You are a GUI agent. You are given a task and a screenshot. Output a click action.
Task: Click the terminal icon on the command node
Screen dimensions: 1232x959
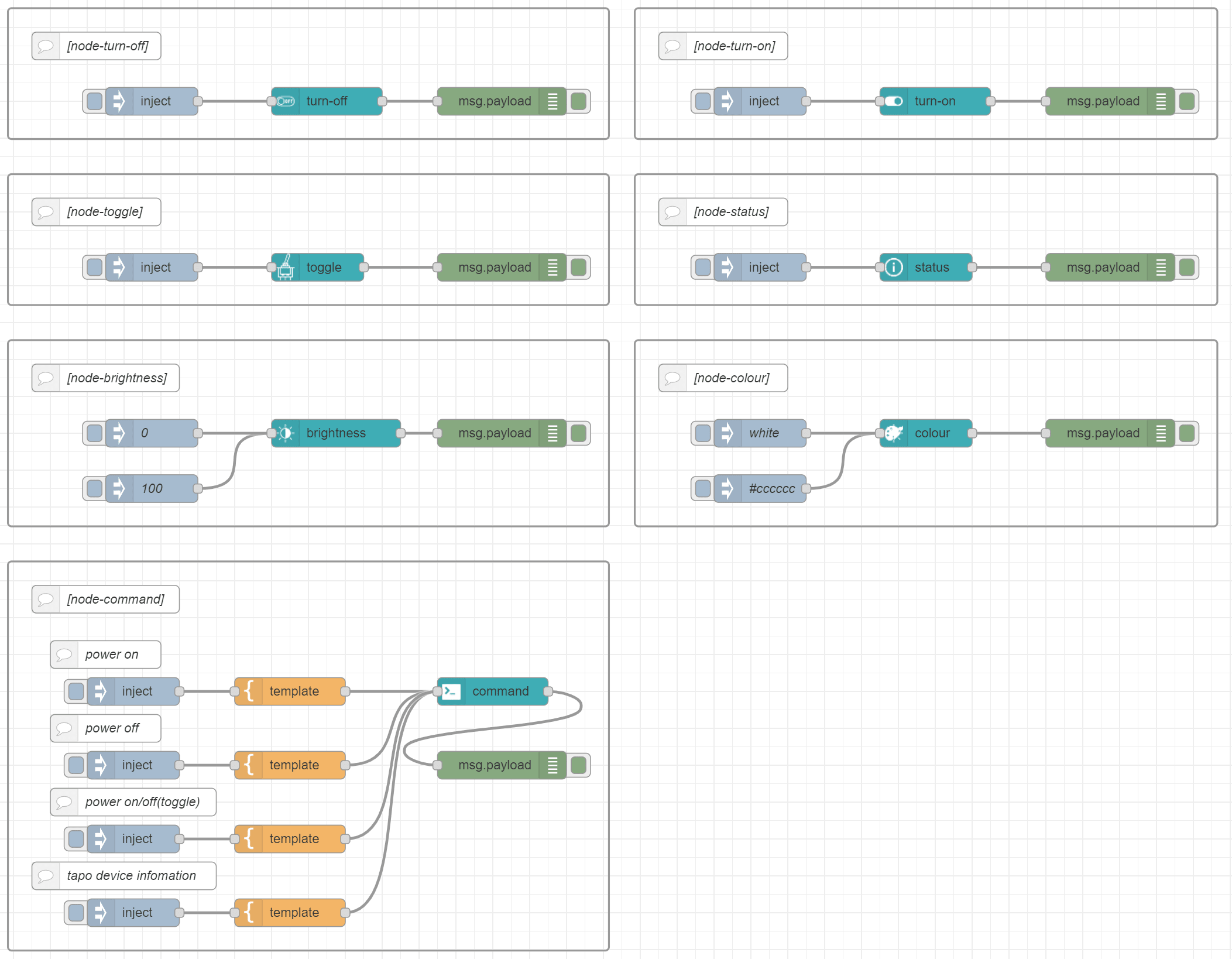click(451, 691)
